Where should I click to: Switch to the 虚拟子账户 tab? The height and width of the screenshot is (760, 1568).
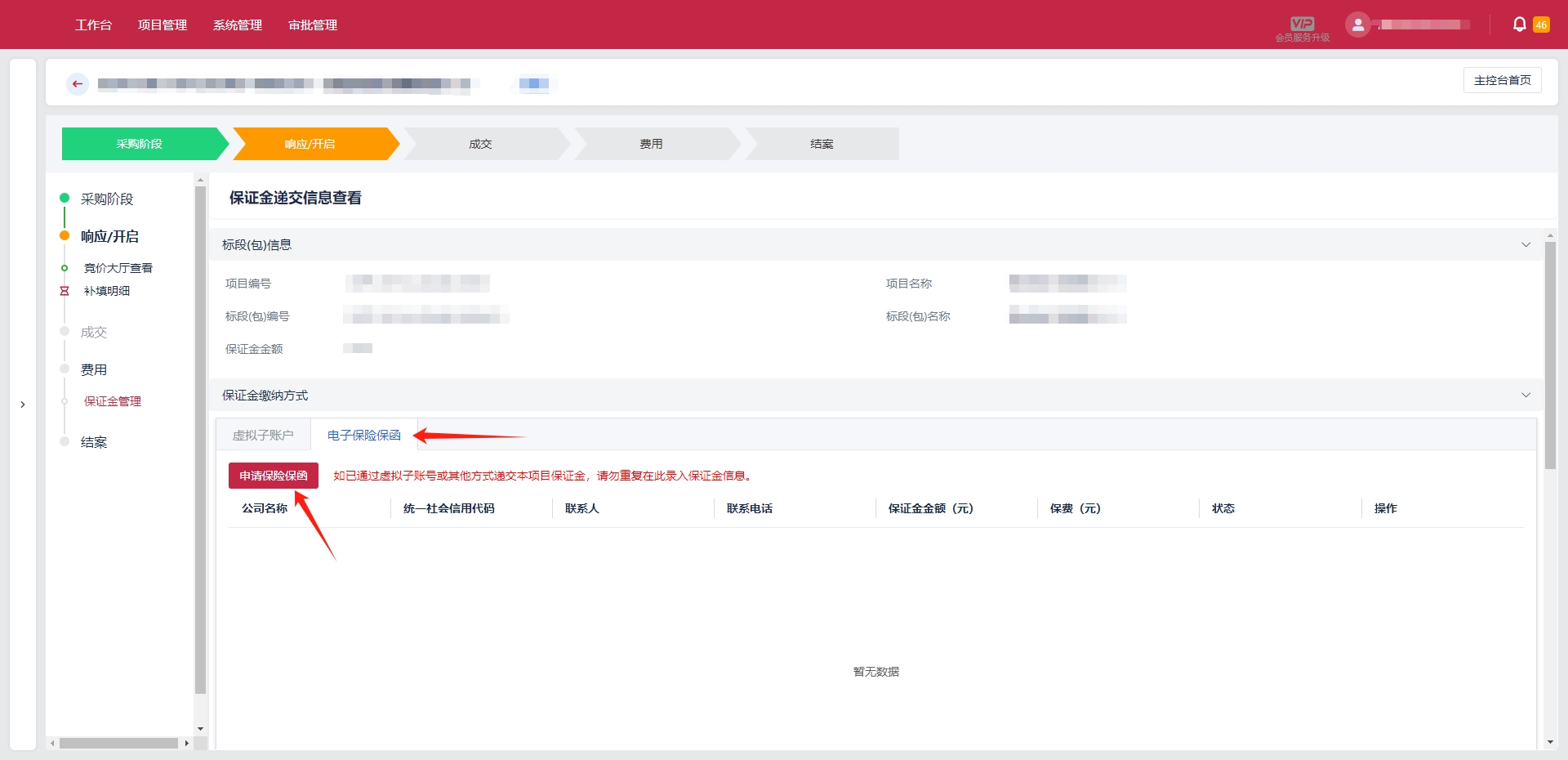263,435
